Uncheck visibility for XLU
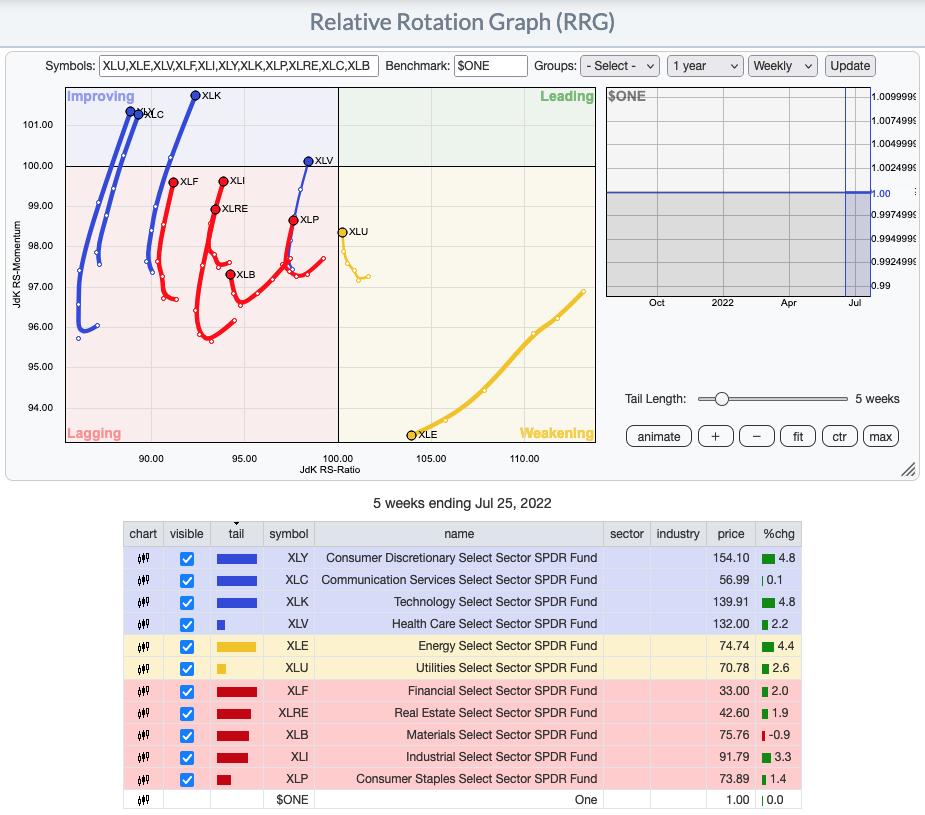 tap(187, 669)
